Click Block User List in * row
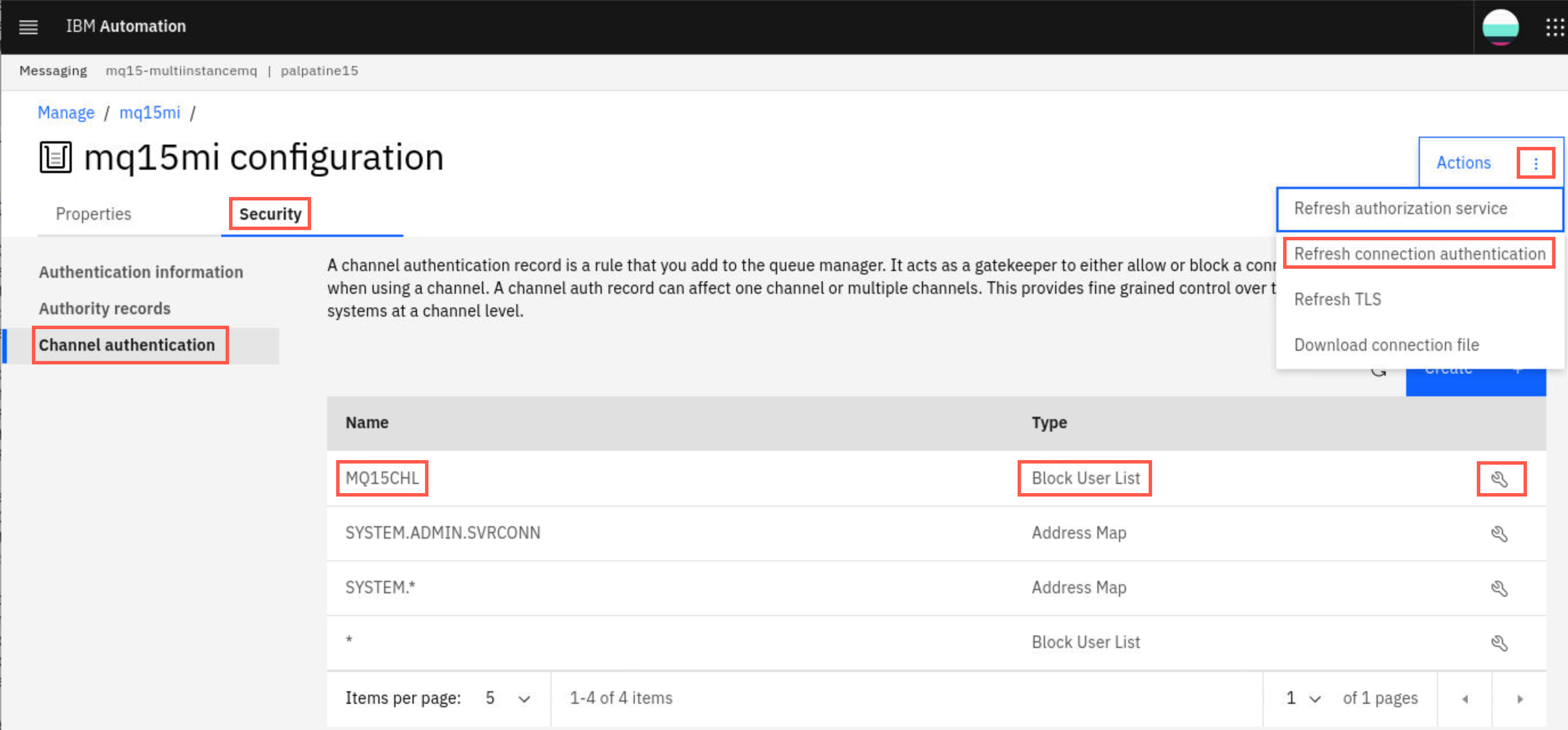Screen dimensions: 1568x730 point(1085,642)
